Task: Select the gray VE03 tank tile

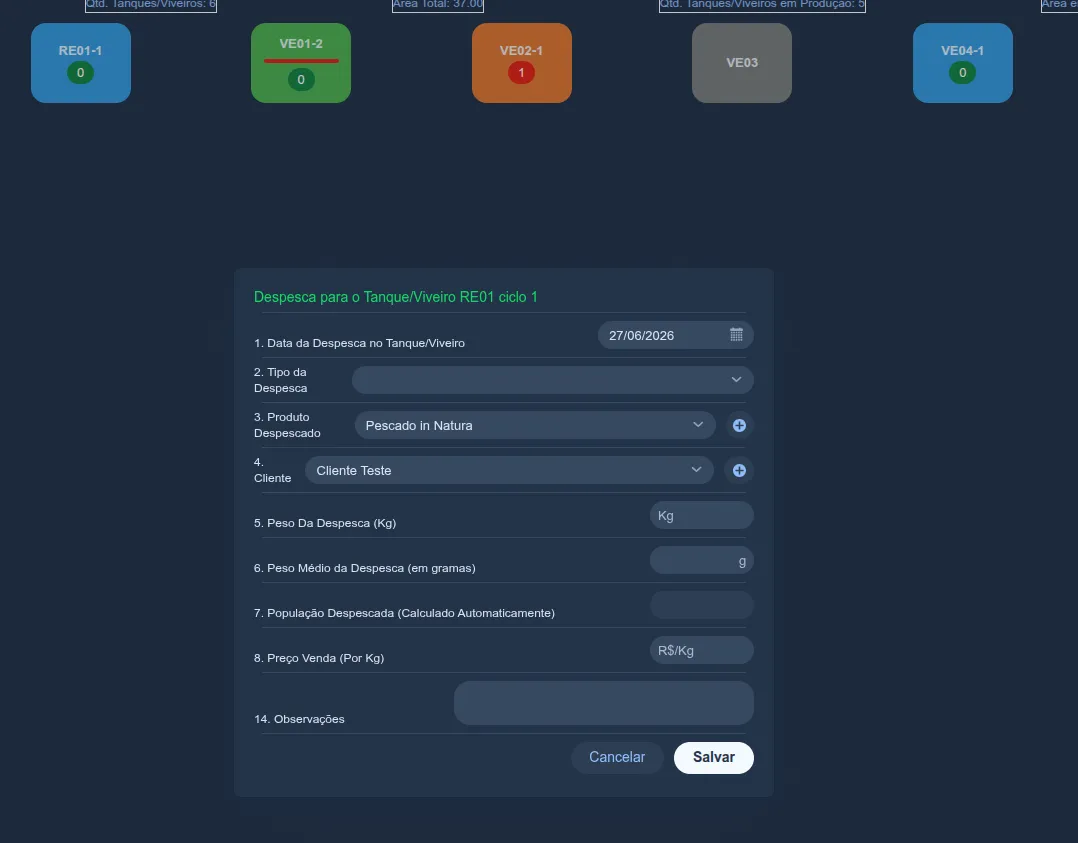Action: coord(742,63)
